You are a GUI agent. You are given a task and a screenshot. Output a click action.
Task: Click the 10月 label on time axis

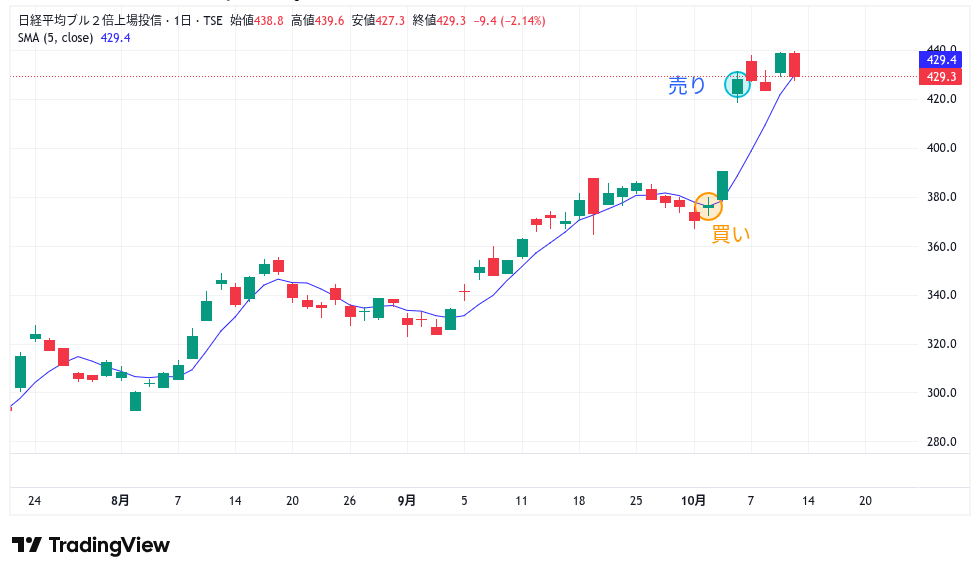[694, 500]
